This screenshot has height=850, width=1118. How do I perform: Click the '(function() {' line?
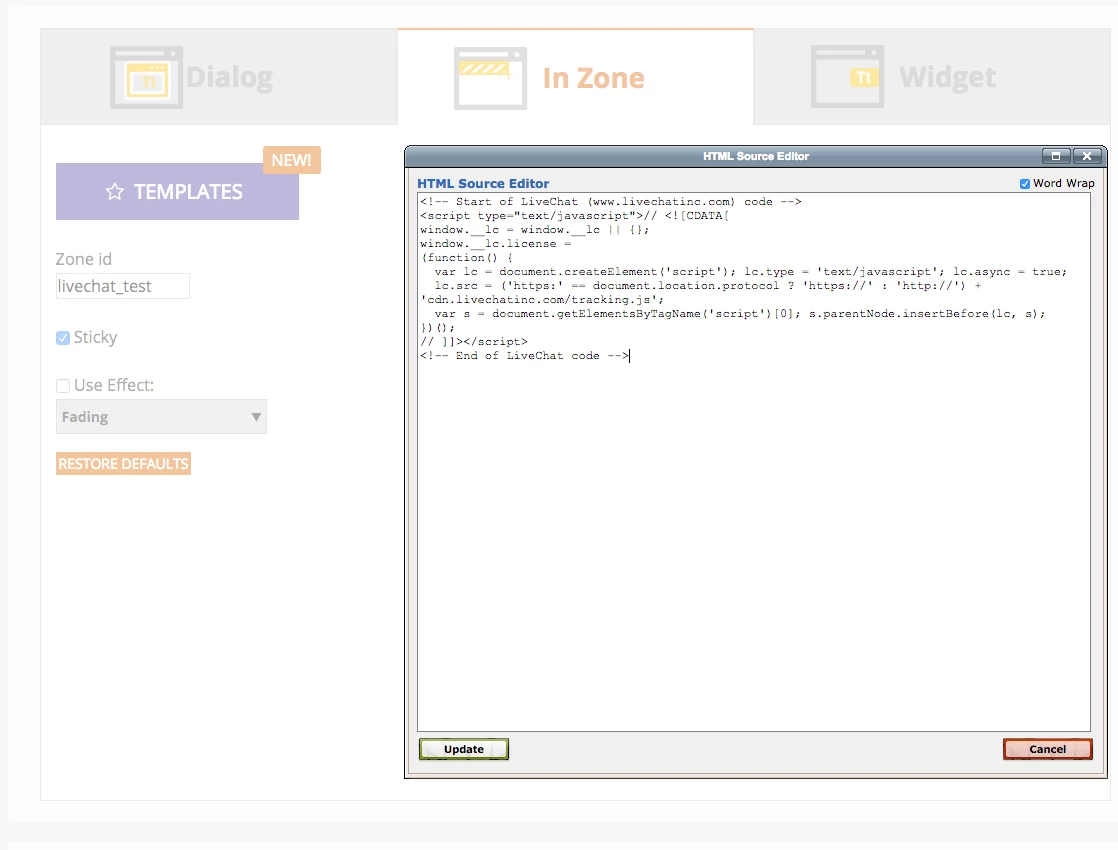[x=466, y=258]
